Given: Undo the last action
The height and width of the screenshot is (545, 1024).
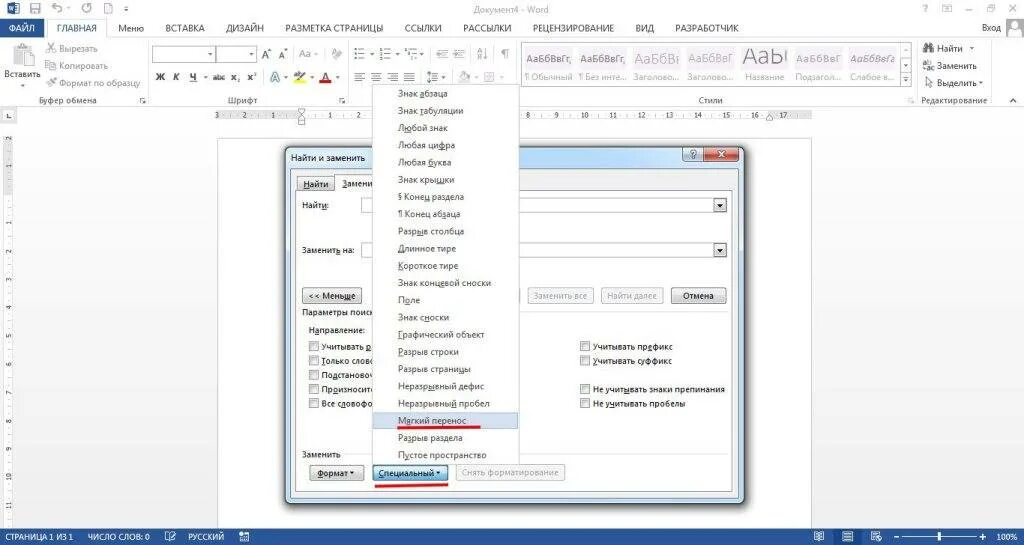Looking at the screenshot, I should click(x=57, y=9).
